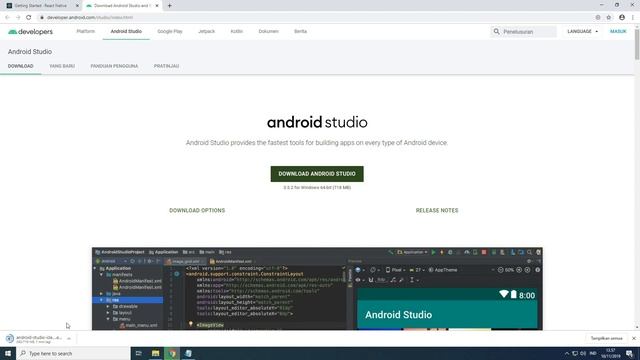Click the page vertical scrollbar thumb

coord(637,45)
